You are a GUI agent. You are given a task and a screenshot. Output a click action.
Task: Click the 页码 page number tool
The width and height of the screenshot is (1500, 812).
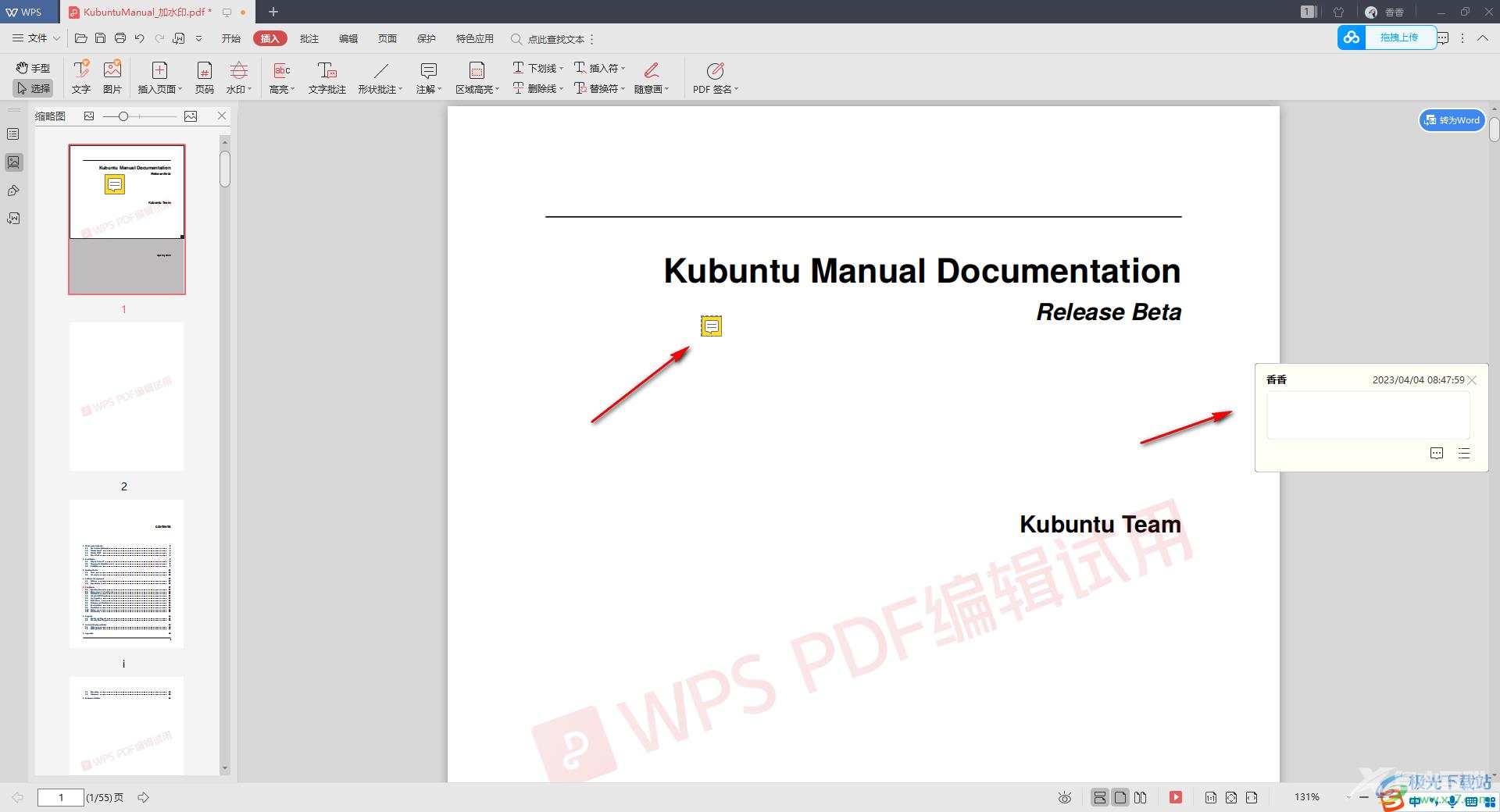[205, 77]
